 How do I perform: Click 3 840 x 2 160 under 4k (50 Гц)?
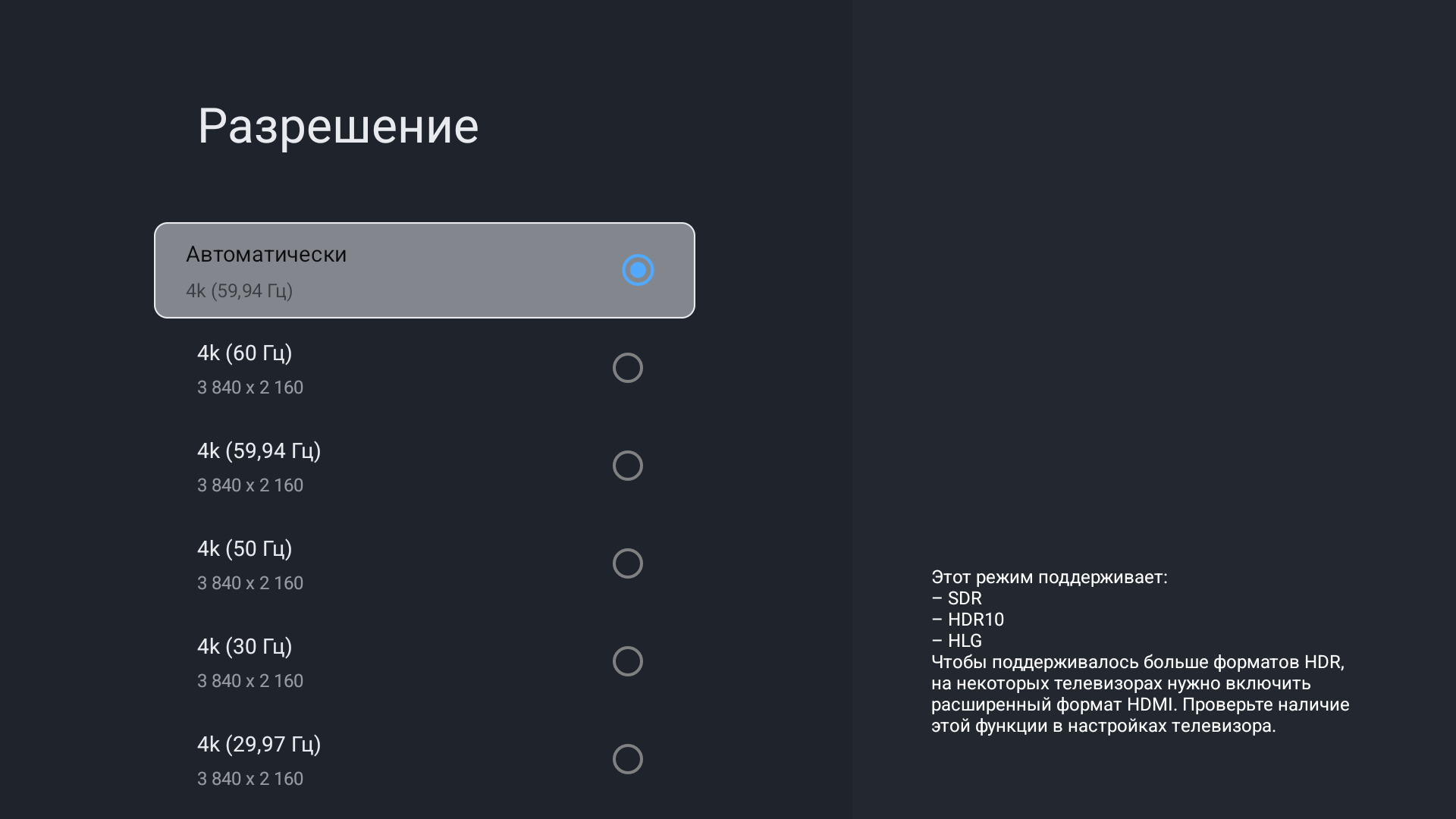tap(250, 583)
